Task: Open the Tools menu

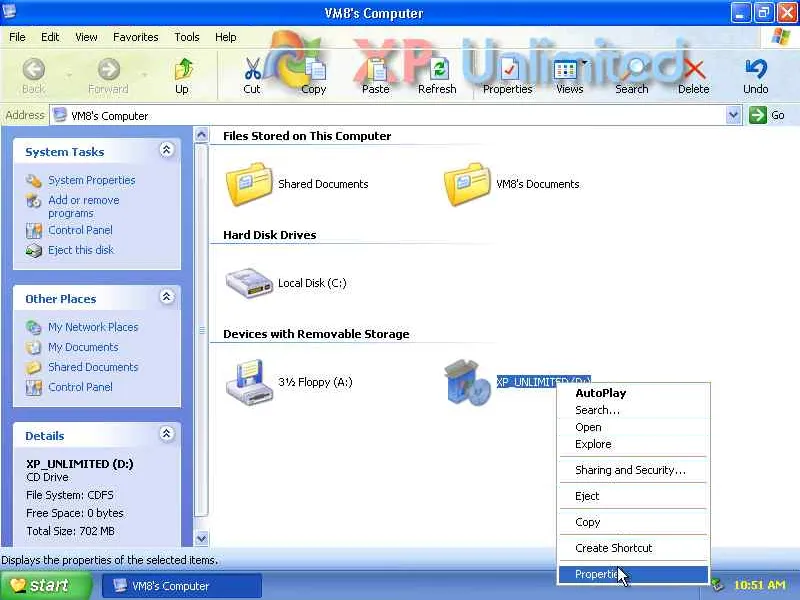Action: 187,37
